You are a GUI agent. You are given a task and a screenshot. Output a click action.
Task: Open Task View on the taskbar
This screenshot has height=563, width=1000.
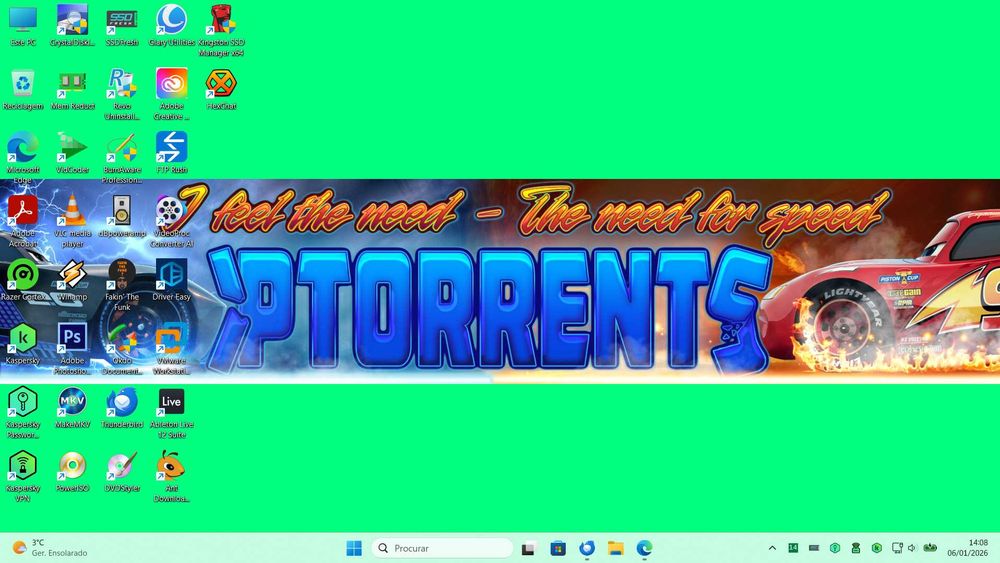pos(528,548)
